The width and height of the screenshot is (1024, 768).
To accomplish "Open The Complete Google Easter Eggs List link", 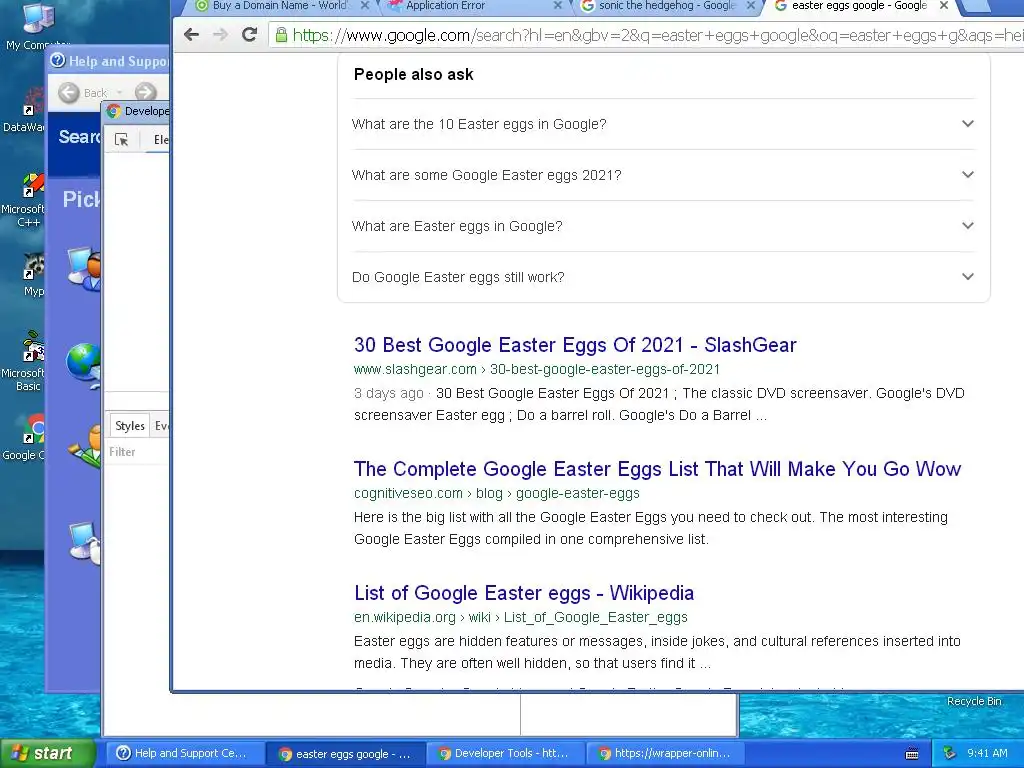I will (657, 469).
